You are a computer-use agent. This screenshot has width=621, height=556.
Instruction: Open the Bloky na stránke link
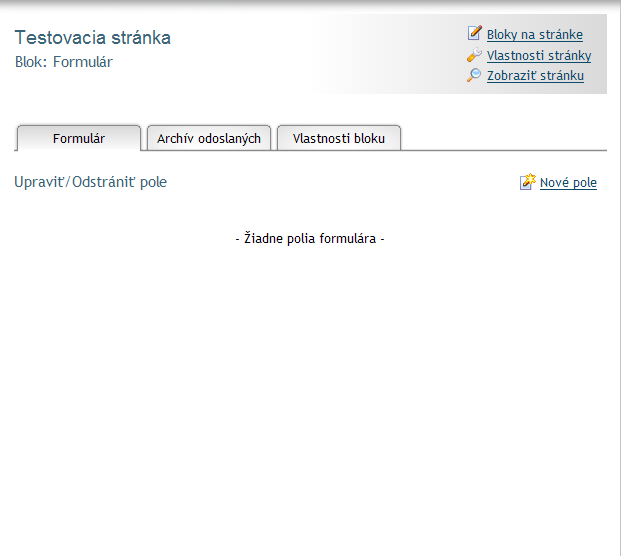click(x=535, y=35)
